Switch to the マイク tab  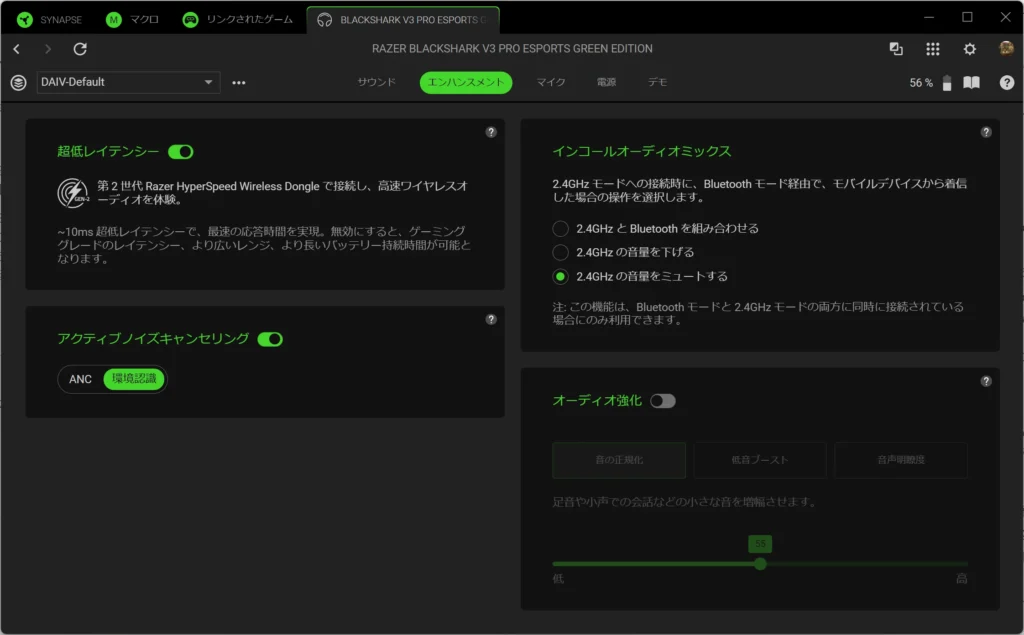click(551, 82)
